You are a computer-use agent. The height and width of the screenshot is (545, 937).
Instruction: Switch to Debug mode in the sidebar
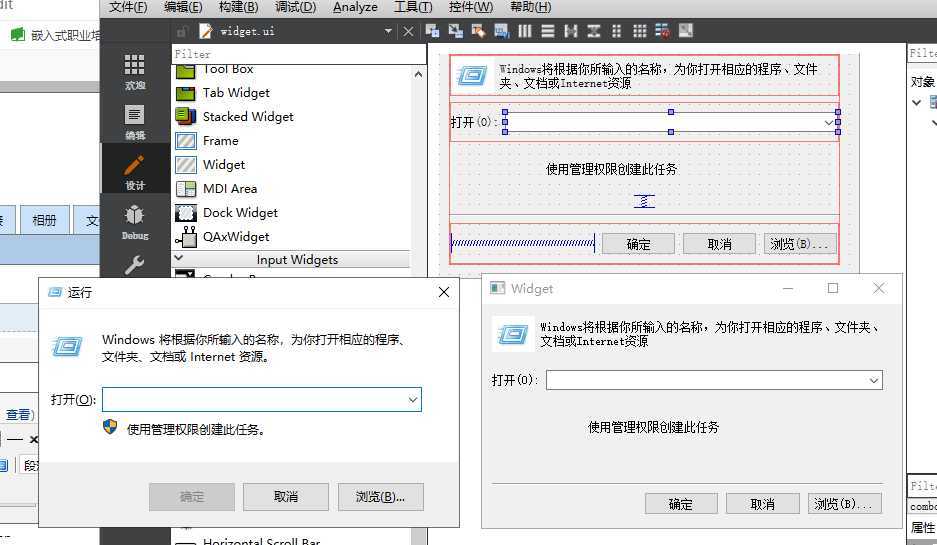tap(134, 222)
